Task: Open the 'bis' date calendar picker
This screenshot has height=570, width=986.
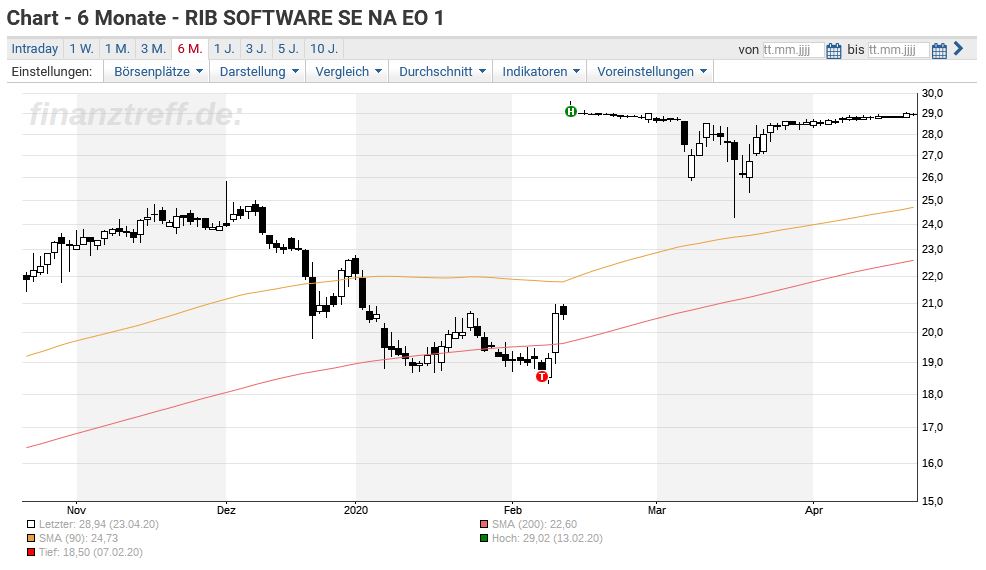Action: tap(939, 50)
